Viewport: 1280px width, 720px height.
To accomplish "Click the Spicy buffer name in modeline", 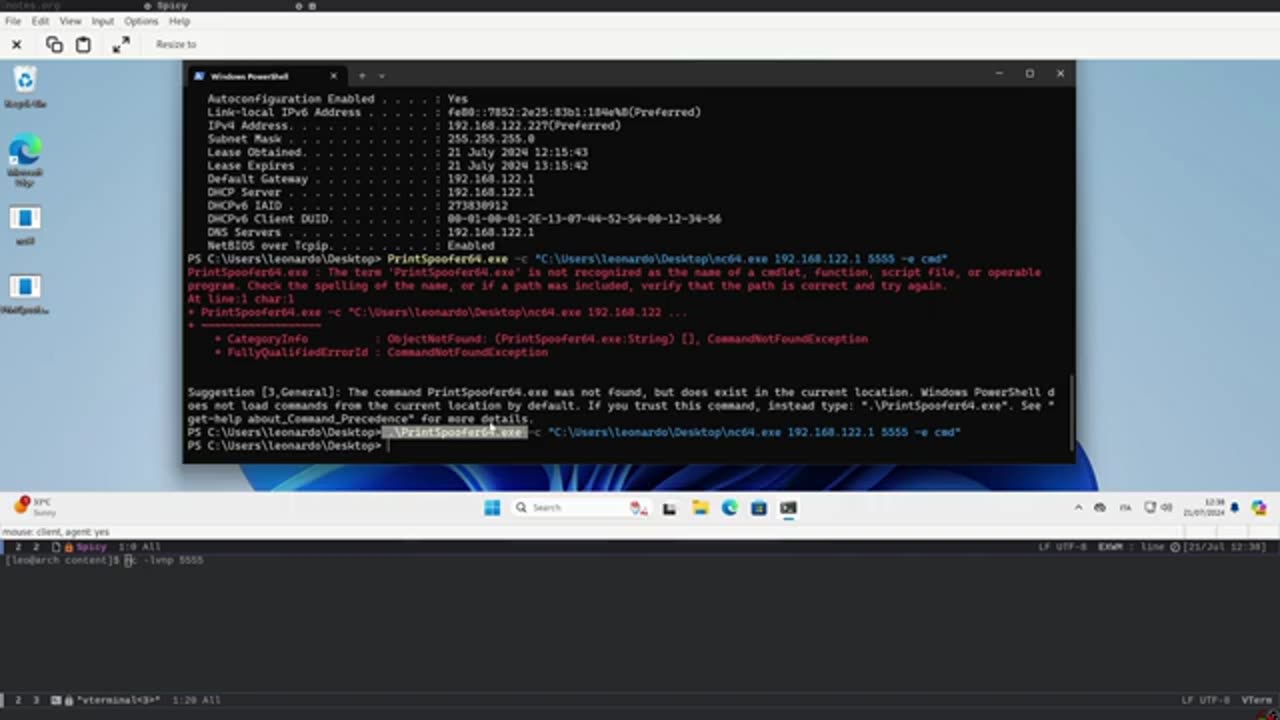I will [x=91, y=547].
